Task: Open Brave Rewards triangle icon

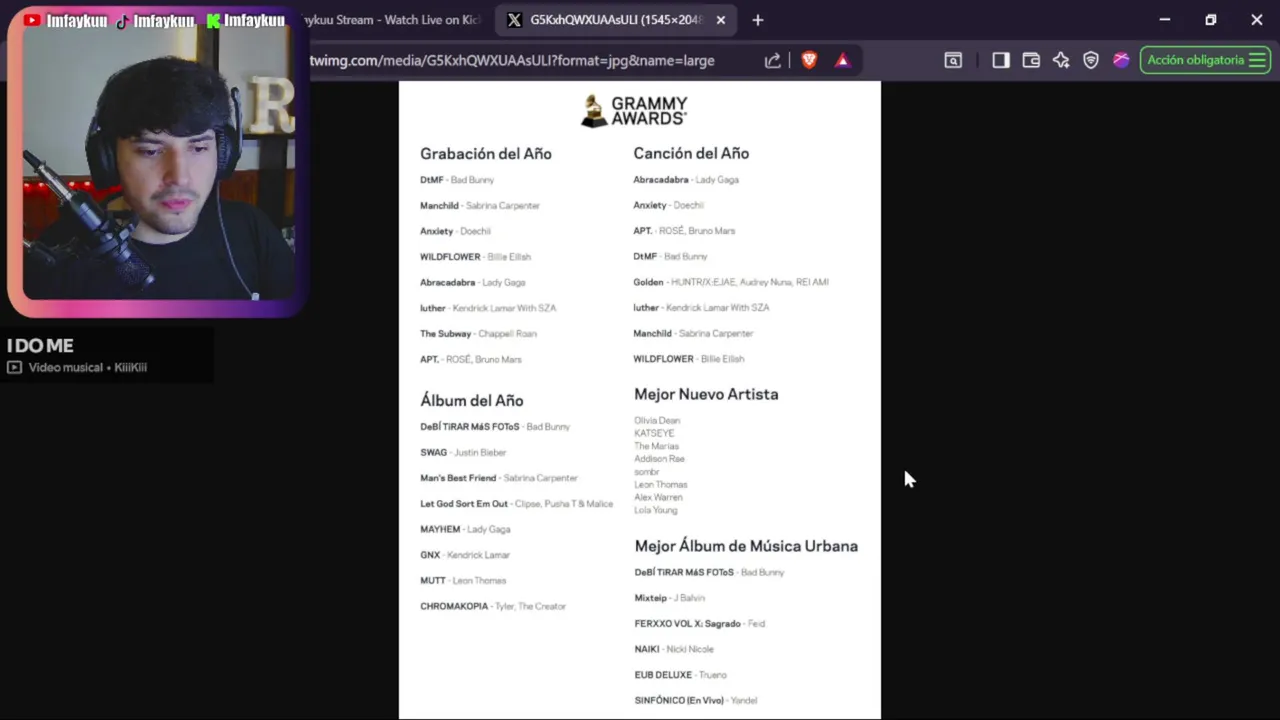Action: [x=842, y=60]
